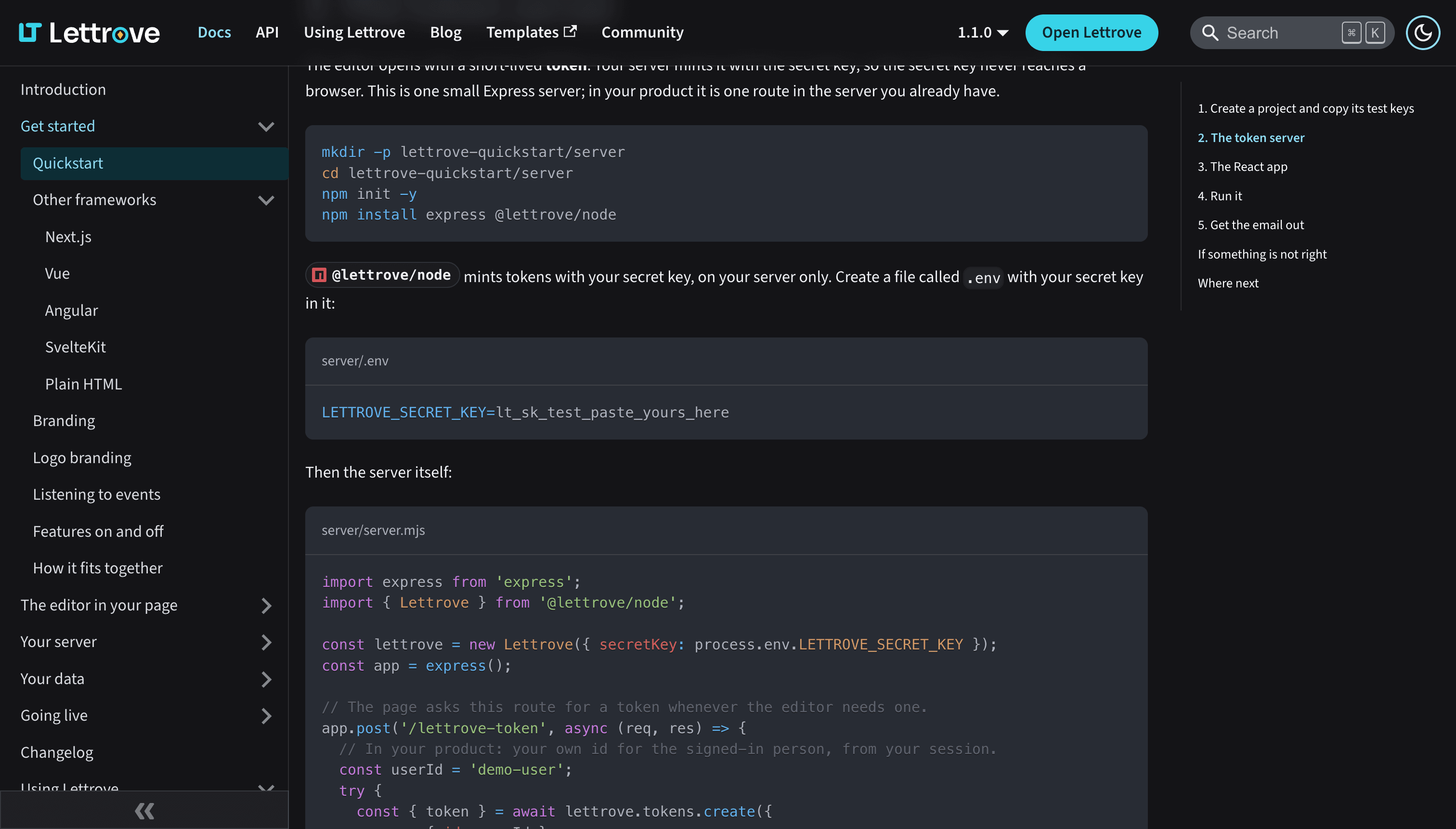Jump to '4. Run it' heading

(1219, 196)
